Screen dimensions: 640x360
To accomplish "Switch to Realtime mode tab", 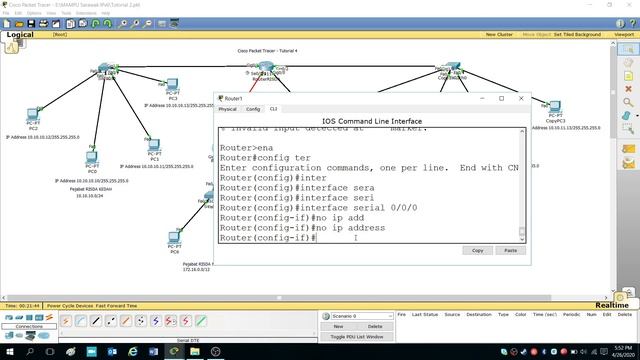I will pos(611,305).
